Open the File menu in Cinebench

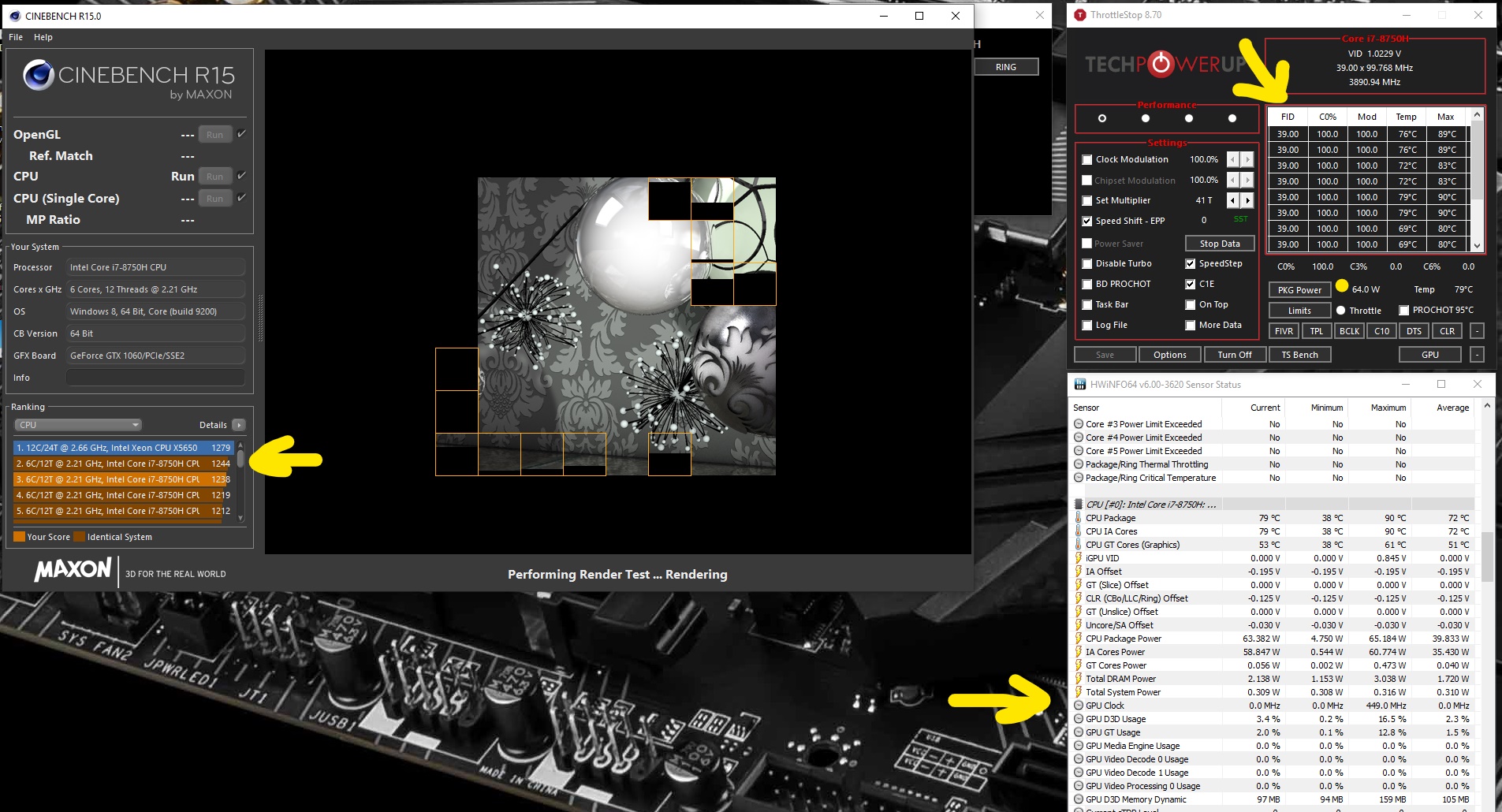pos(16,37)
